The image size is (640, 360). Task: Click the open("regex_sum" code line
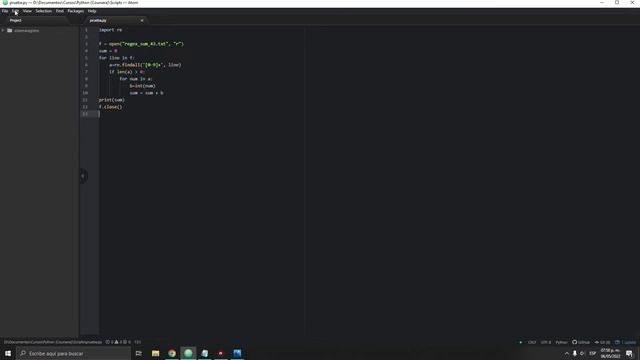point(141,44)
